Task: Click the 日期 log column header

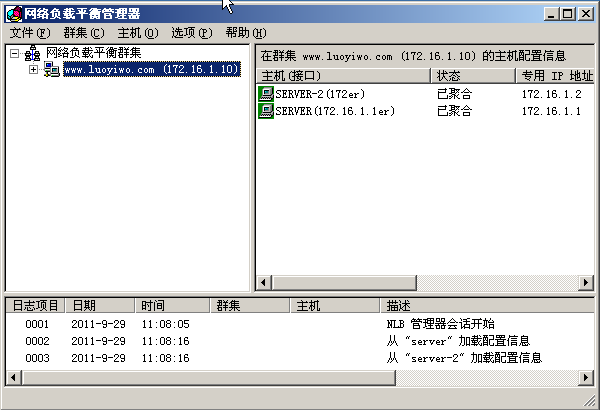Action: [x=100, y=305]
